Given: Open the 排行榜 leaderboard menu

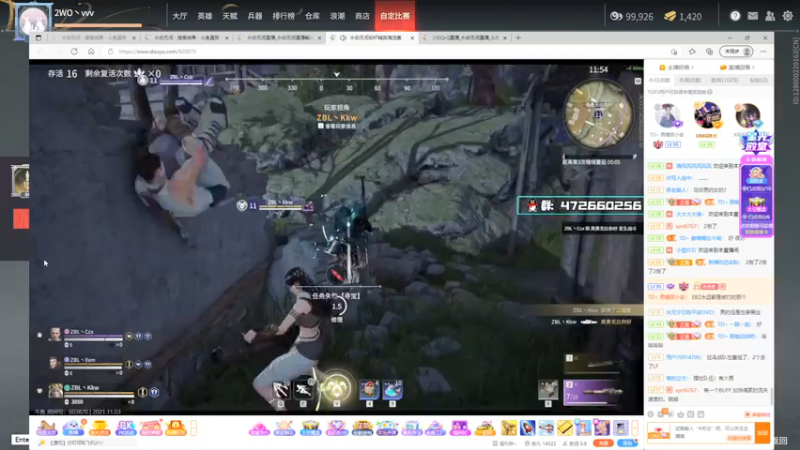Looking at the screenshot, I should [283, 16].
